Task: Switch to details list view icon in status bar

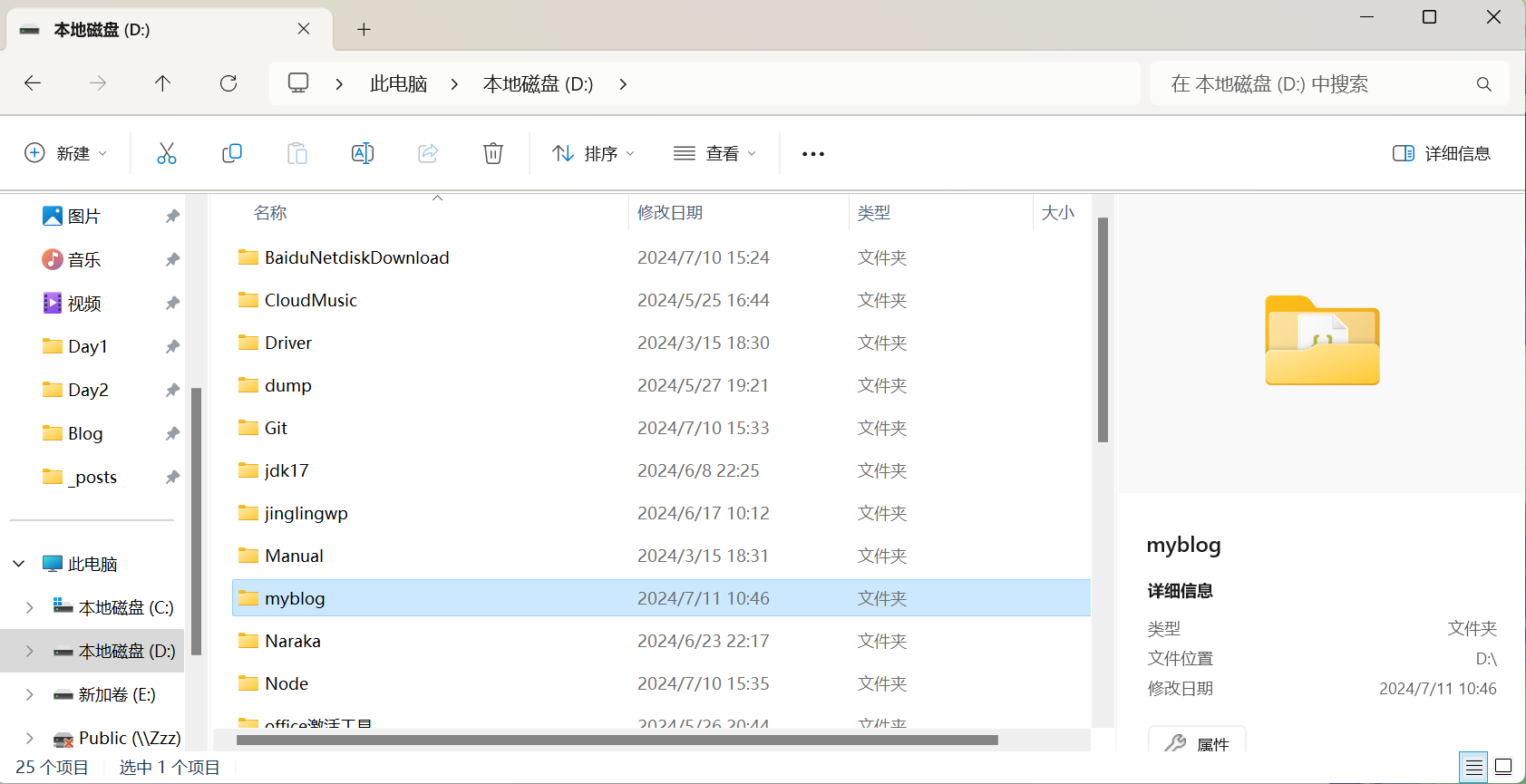Action: point(1474,768)
